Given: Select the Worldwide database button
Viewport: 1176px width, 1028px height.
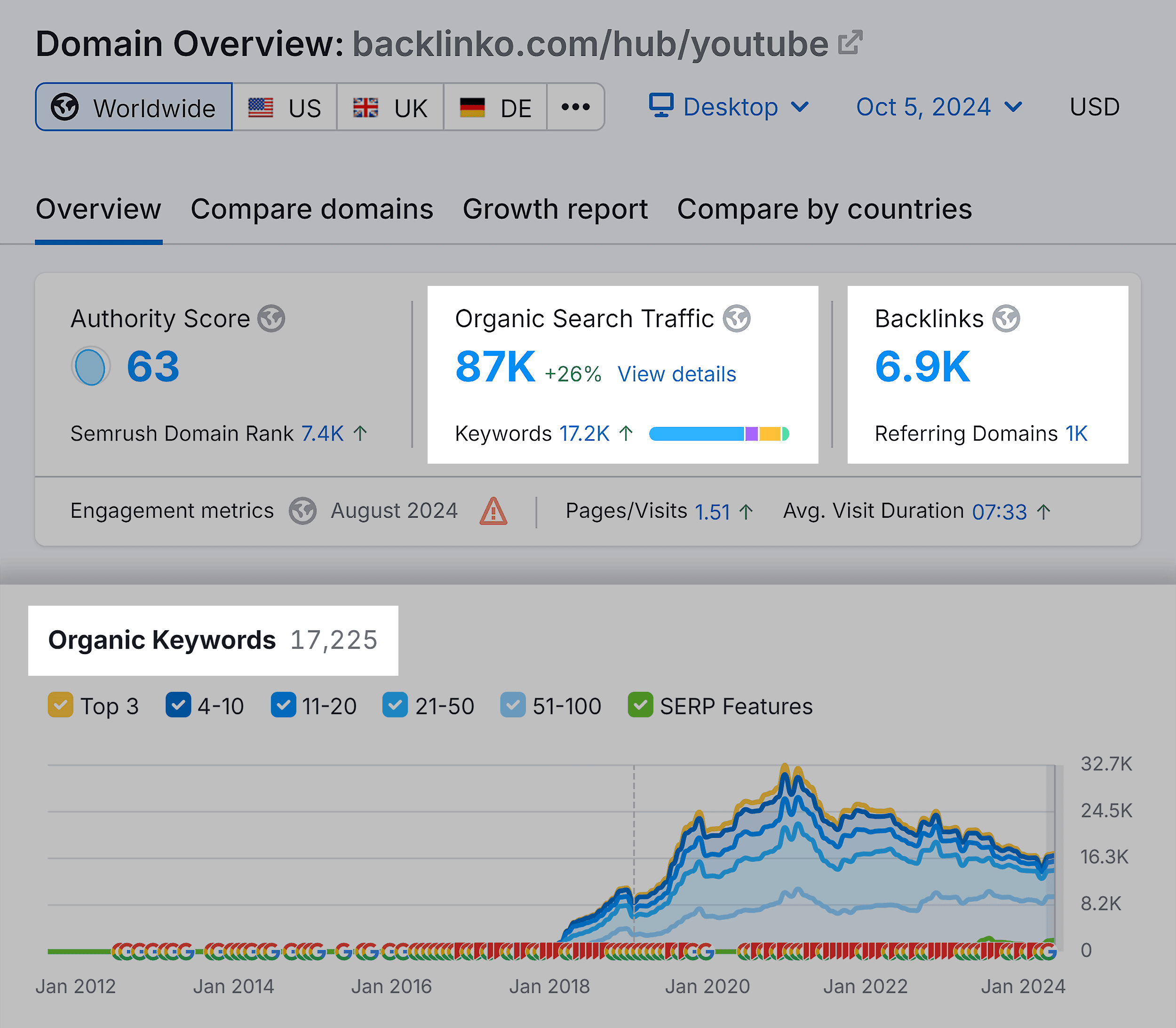Looking at the screenshot, I should tap(134, 107).
